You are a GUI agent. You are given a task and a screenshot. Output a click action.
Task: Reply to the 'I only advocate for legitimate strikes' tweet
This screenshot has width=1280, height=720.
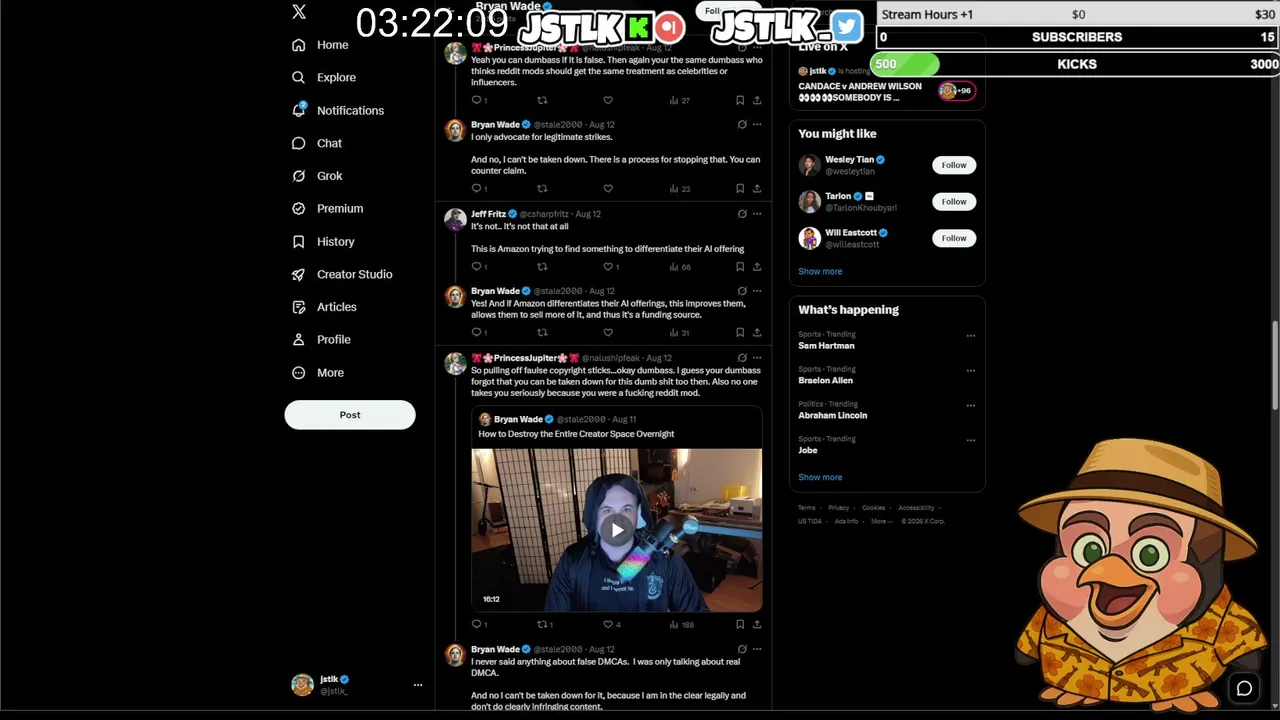(477, 188)
